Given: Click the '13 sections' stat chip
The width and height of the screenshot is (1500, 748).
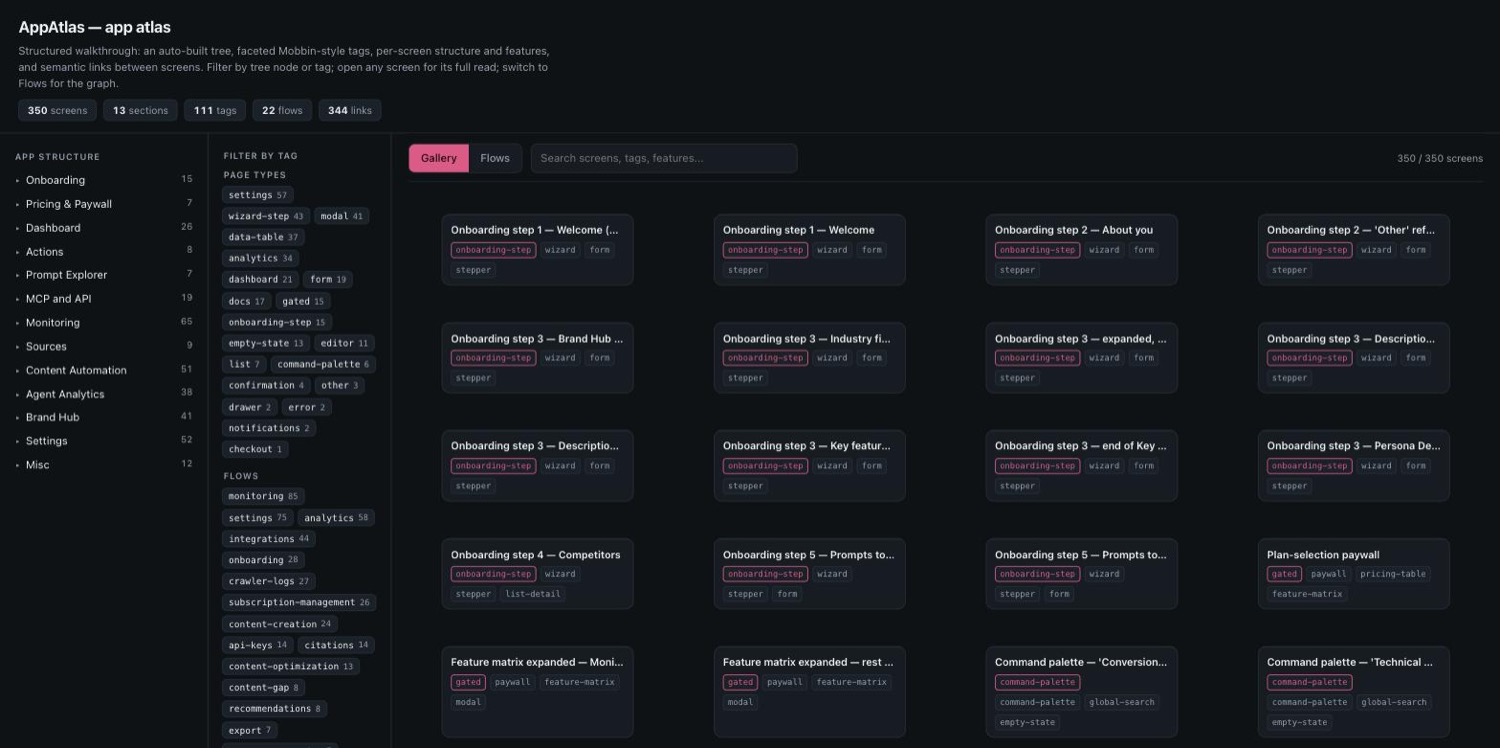Looking at the screenshot, I should pyautogui.click(x=140, y=110).
